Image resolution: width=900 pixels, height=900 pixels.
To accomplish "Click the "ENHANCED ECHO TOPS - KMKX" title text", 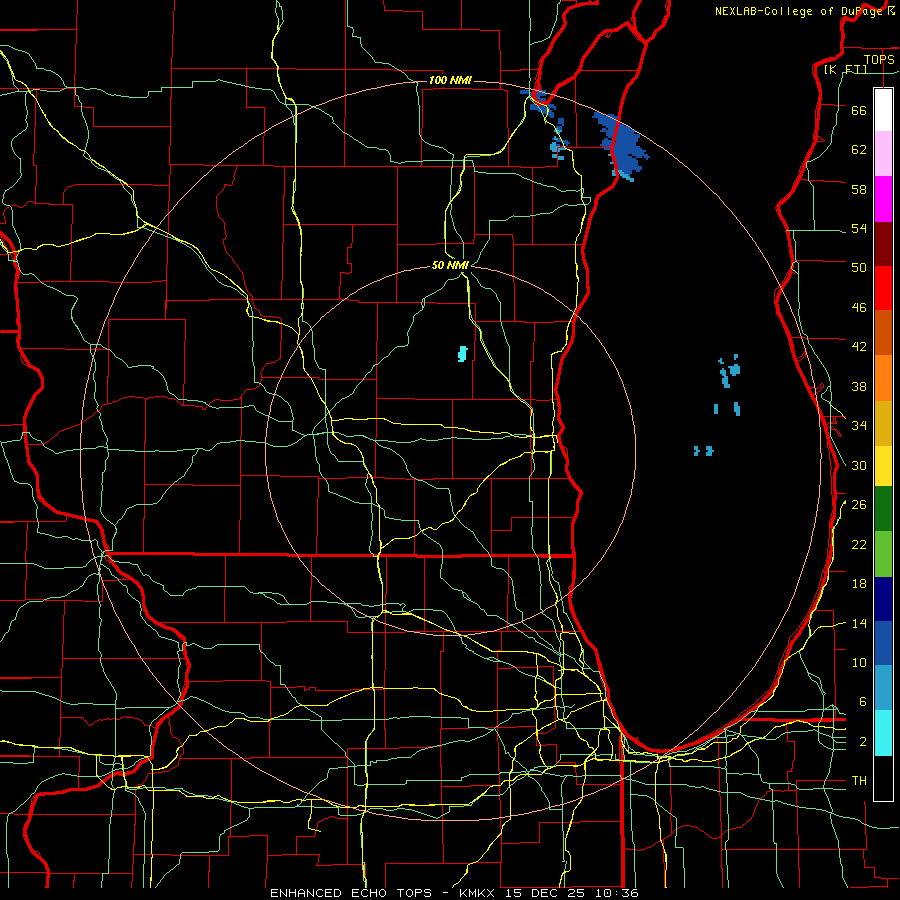I will point(384,893).
